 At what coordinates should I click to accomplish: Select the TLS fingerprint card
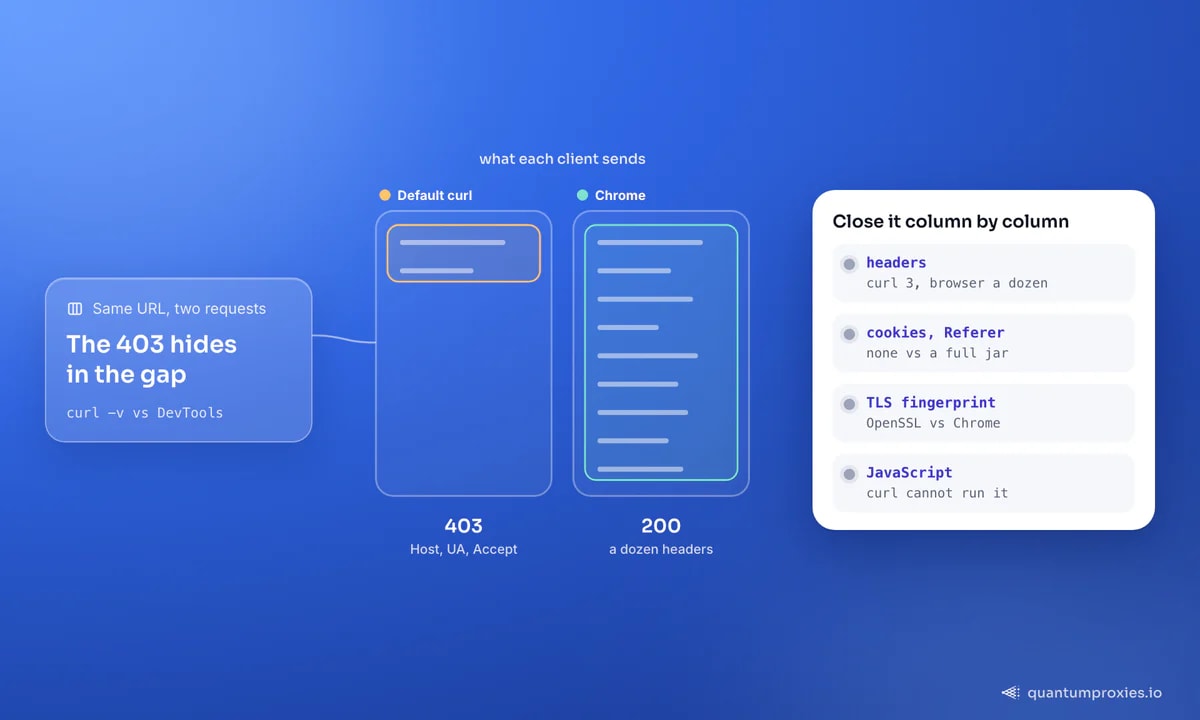(984, 413)
